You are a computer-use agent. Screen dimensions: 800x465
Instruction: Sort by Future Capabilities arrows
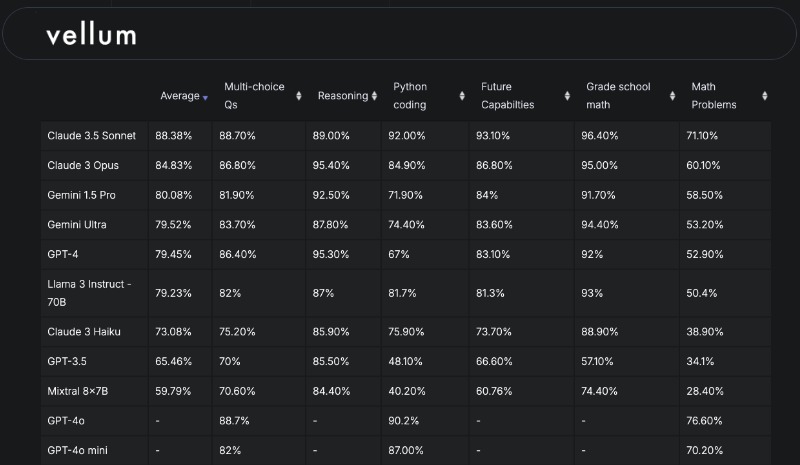click(x=567, y=96)
